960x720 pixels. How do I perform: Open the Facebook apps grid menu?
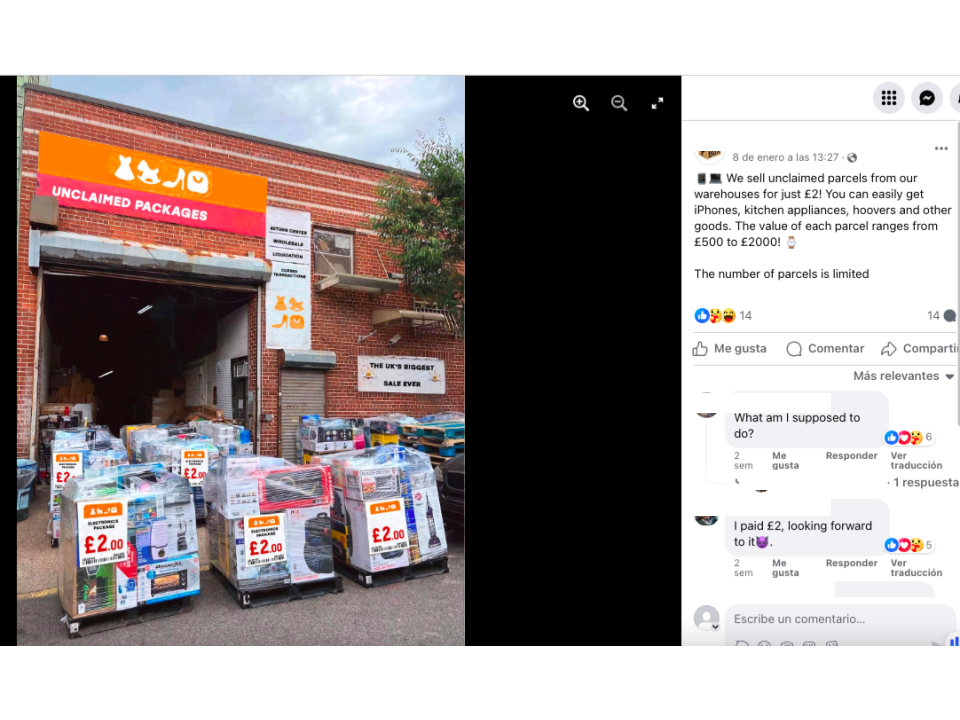pos(888,98)
